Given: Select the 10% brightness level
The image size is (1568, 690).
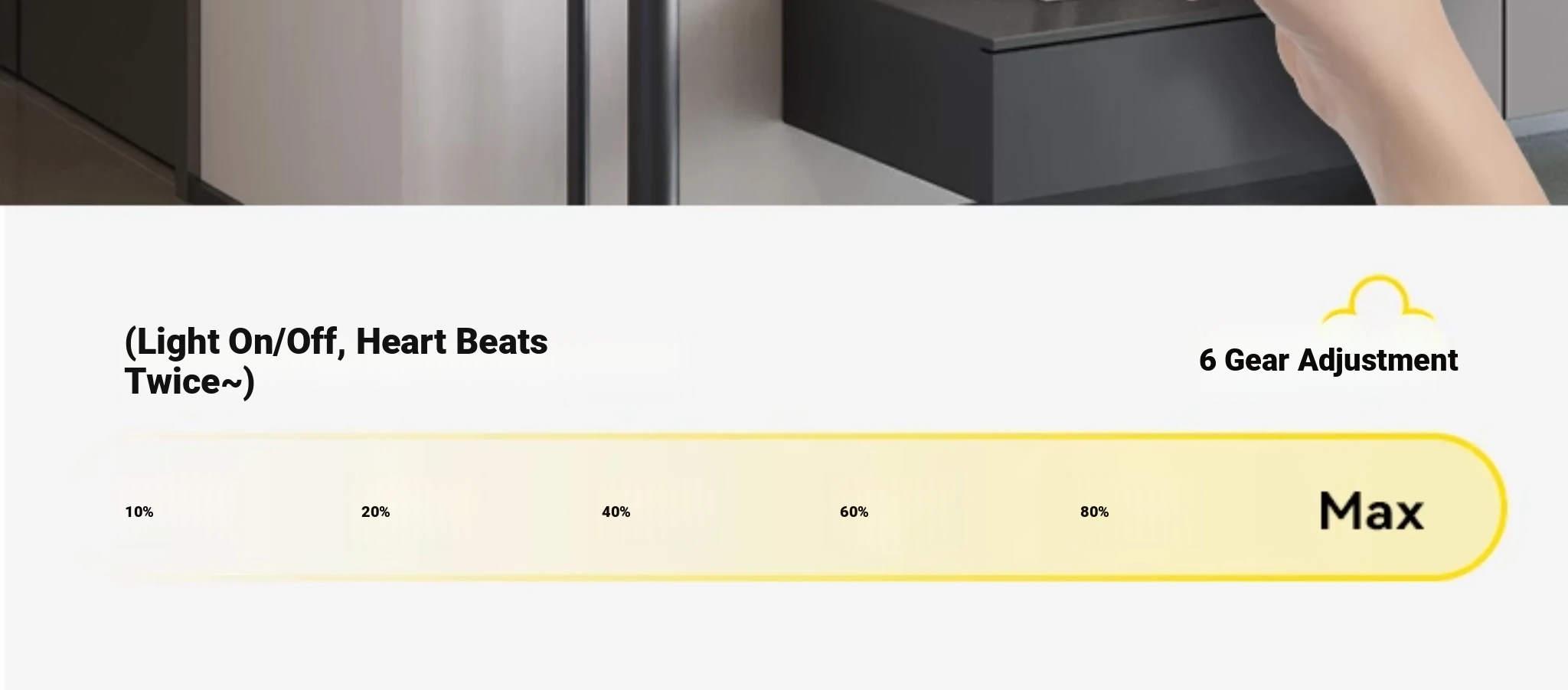Looking at the screenshot, I should point(139,512).
